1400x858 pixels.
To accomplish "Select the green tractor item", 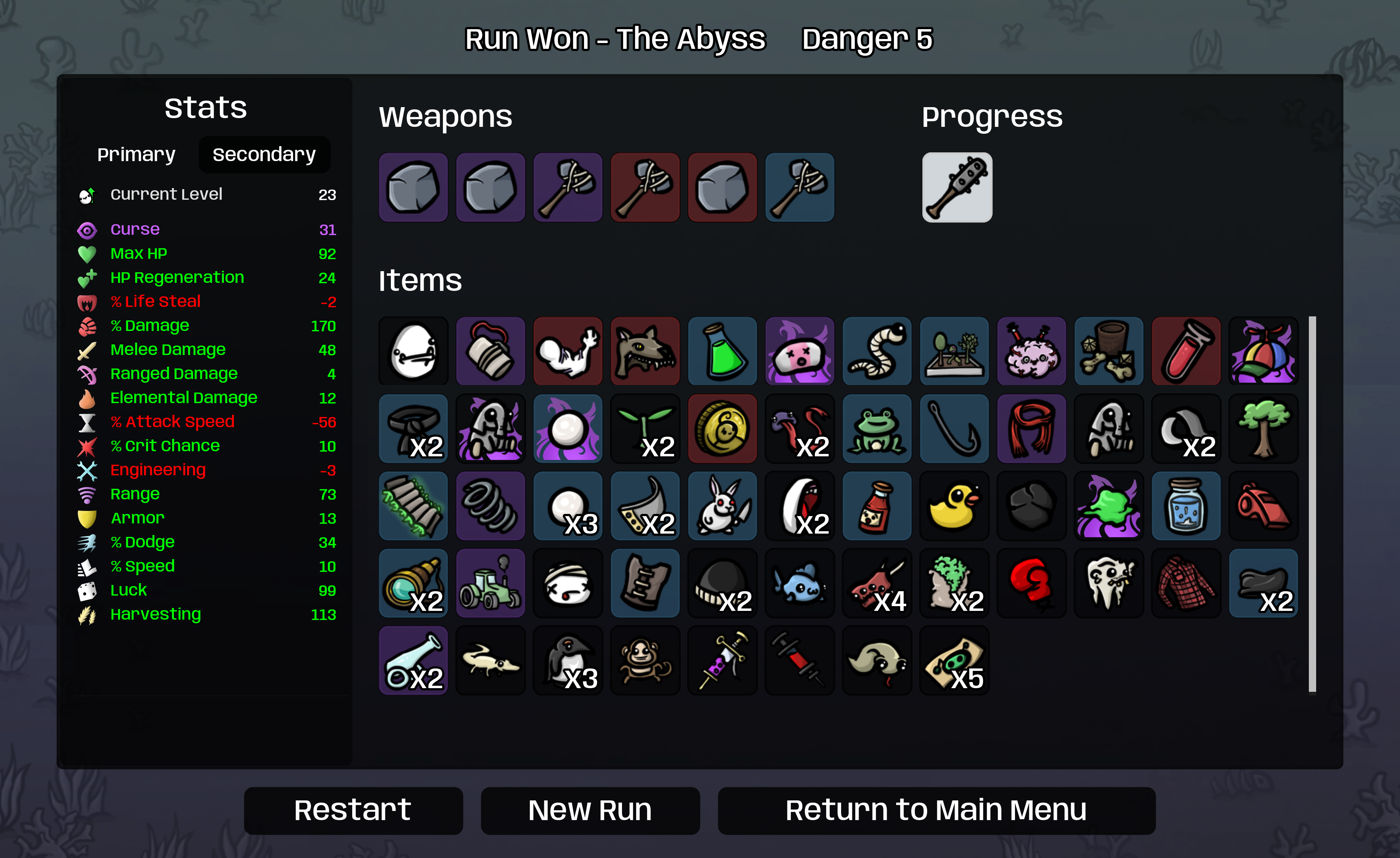I will [x=490, y=583].
